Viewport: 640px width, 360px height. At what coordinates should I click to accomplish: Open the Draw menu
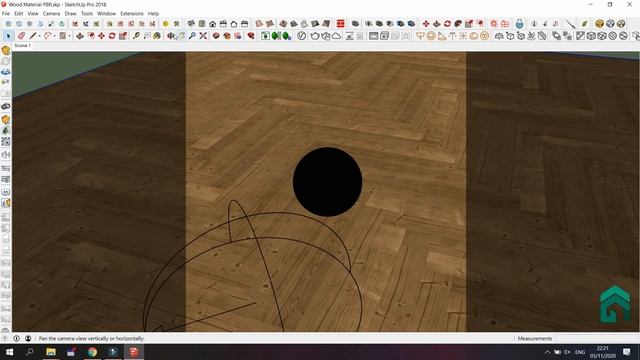(x=71, y=13)
